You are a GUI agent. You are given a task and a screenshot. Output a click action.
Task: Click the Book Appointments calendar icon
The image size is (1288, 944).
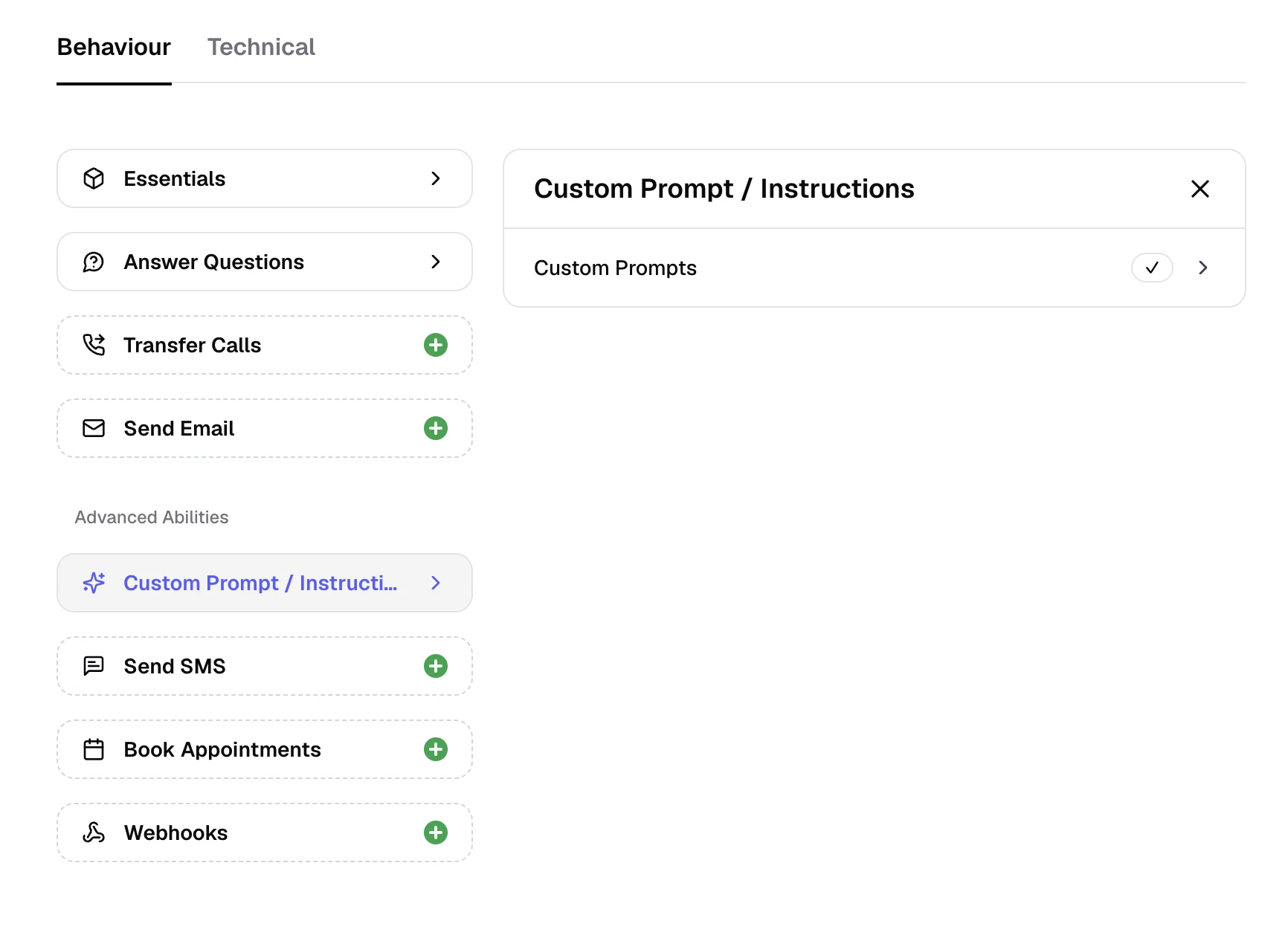[94, 749]
